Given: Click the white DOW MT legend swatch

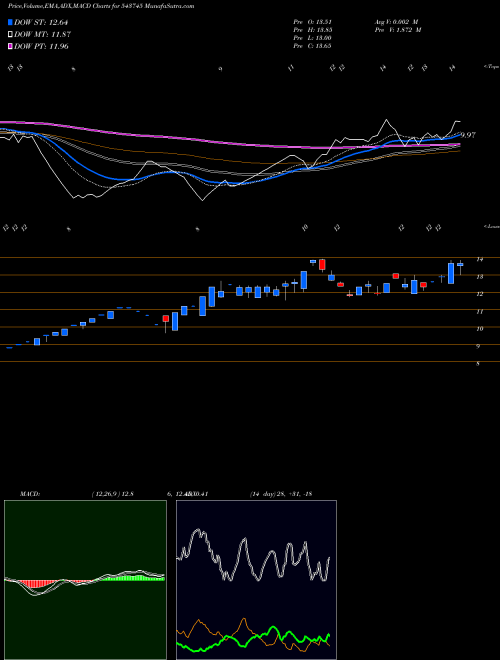Looking at the screenshot, I should (x=11, y=35).
